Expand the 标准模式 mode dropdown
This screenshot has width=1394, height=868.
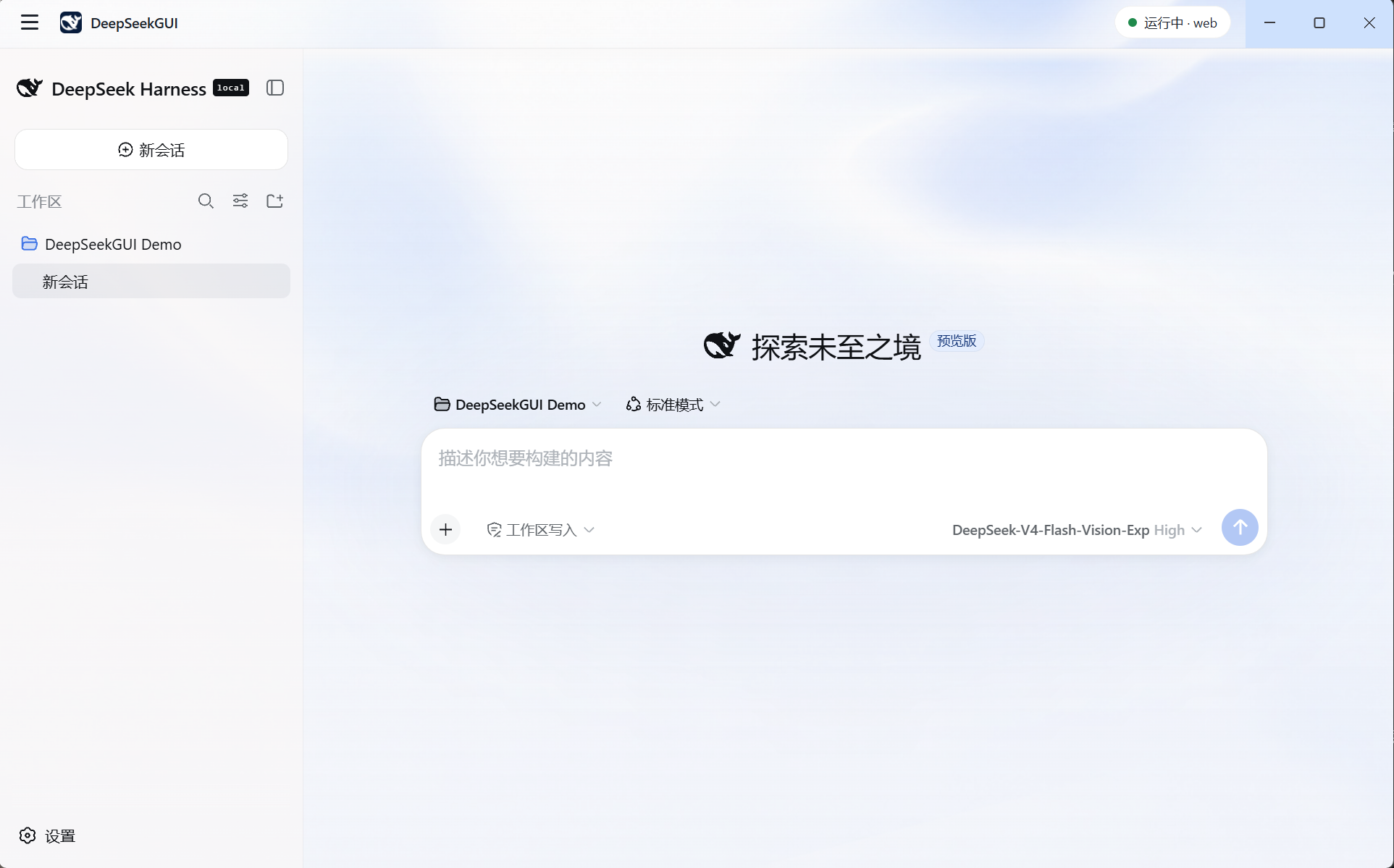pyautogui.click(x=673, y=404)
